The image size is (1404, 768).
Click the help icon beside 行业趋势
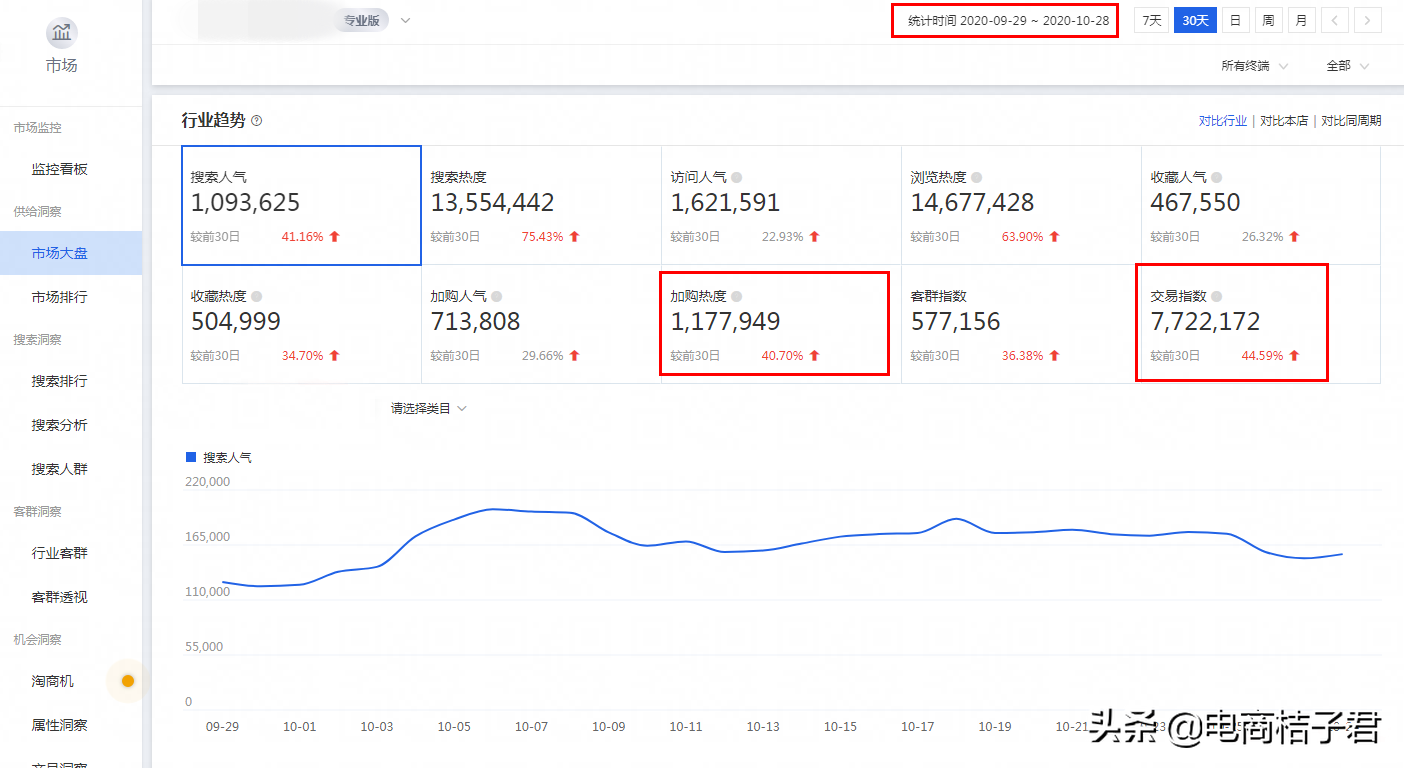[x=257, y=121]
